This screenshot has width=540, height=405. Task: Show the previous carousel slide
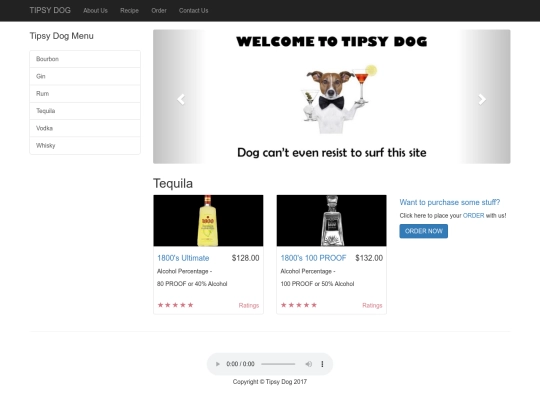click(181, 99)
